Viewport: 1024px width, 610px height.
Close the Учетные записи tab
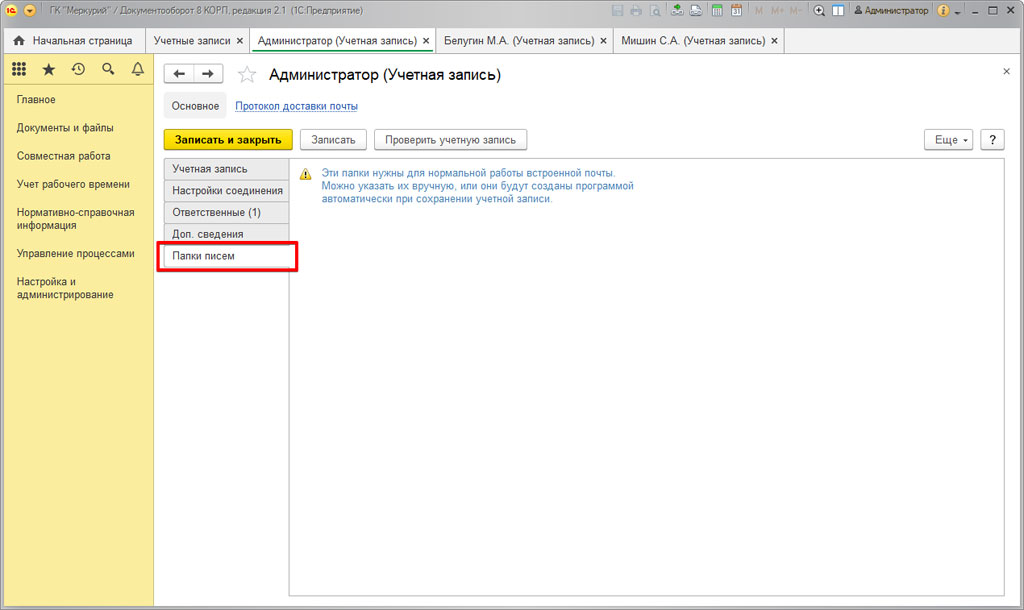pyautogui.click(x=239, y=41)
